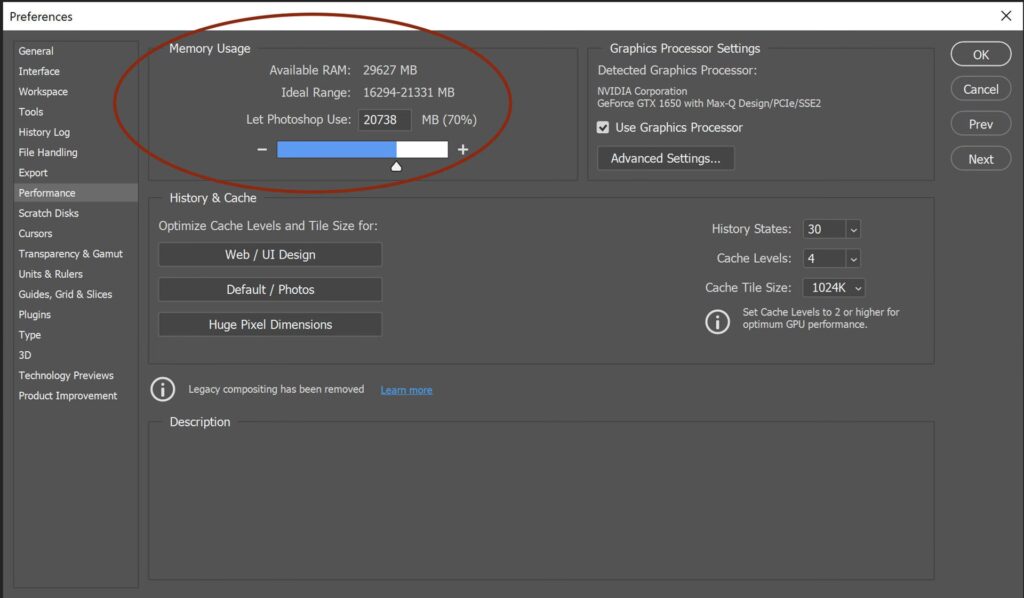
Task: Select the Scratch Disks category
Action: (x=48, y=213)
